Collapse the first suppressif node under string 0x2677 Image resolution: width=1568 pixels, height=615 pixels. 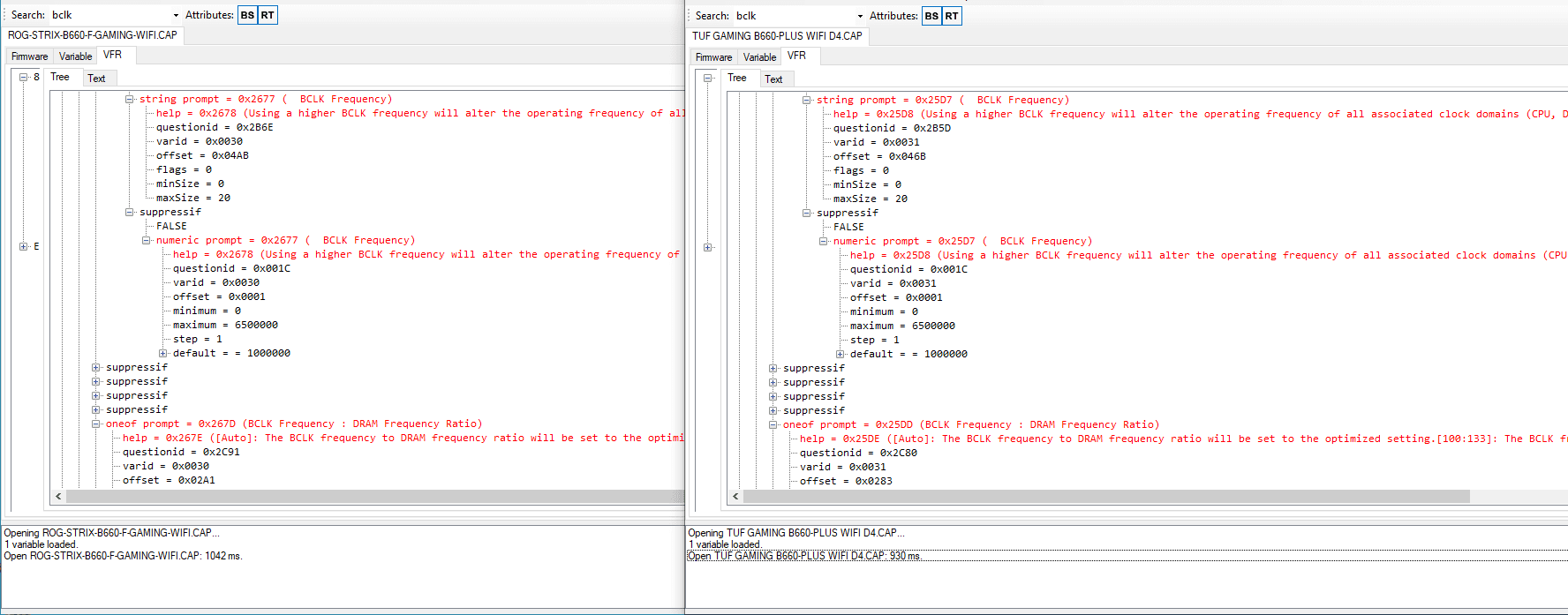[x=129, y=212]
